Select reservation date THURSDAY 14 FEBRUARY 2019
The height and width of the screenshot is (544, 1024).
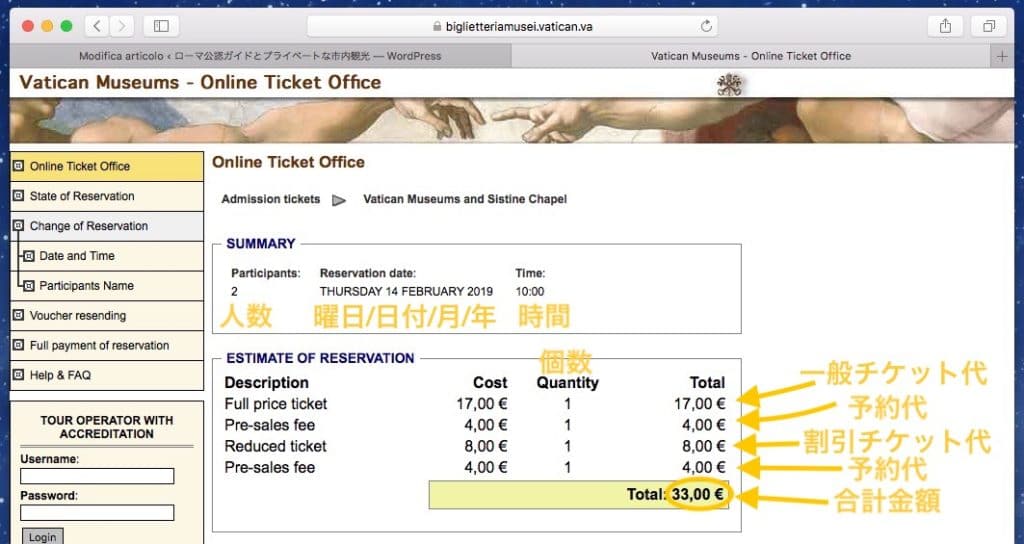click(x=406, y=291)
